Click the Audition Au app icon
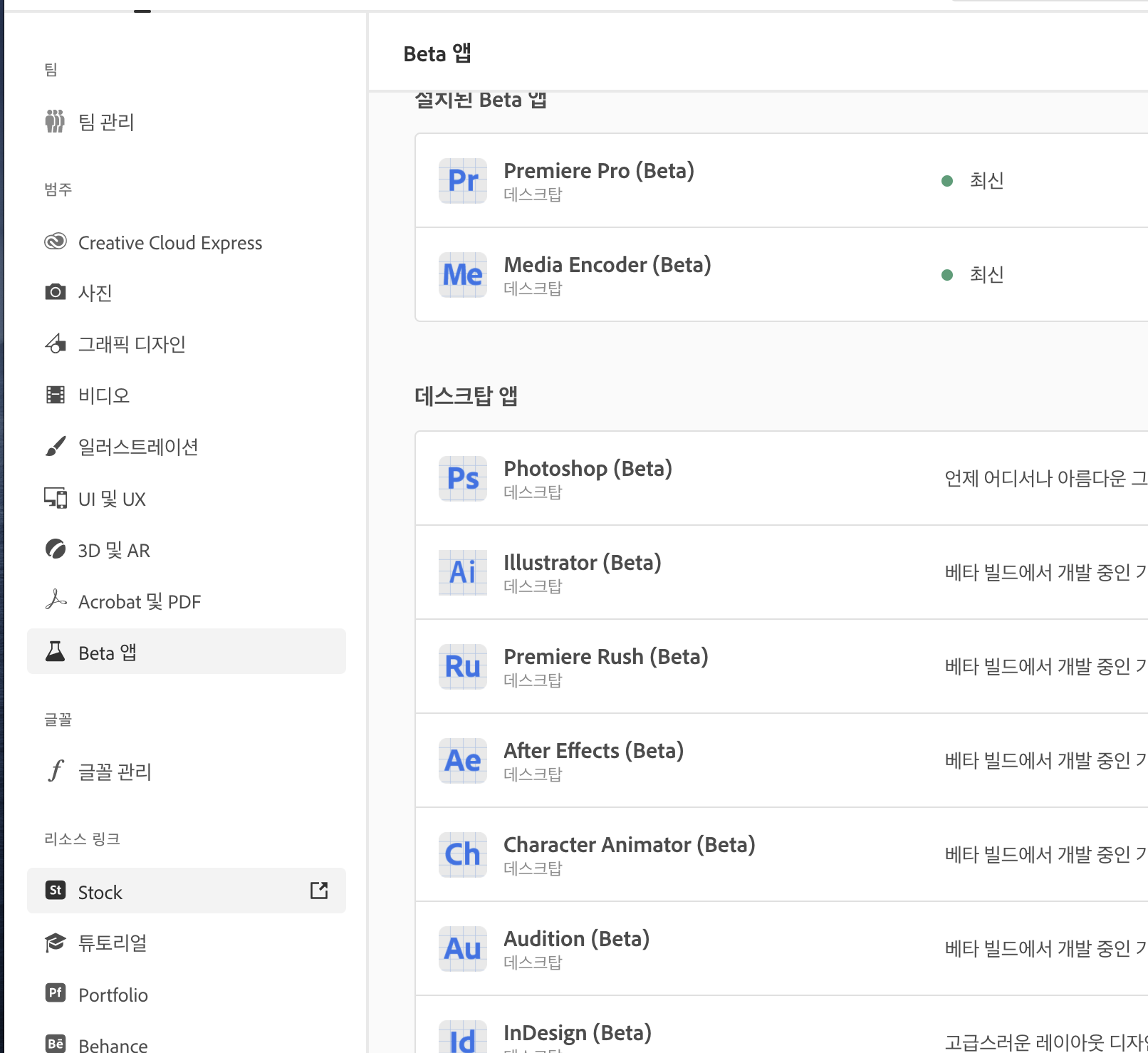This screenshot has width=1148, height=1053. click(x=463, y=949)
